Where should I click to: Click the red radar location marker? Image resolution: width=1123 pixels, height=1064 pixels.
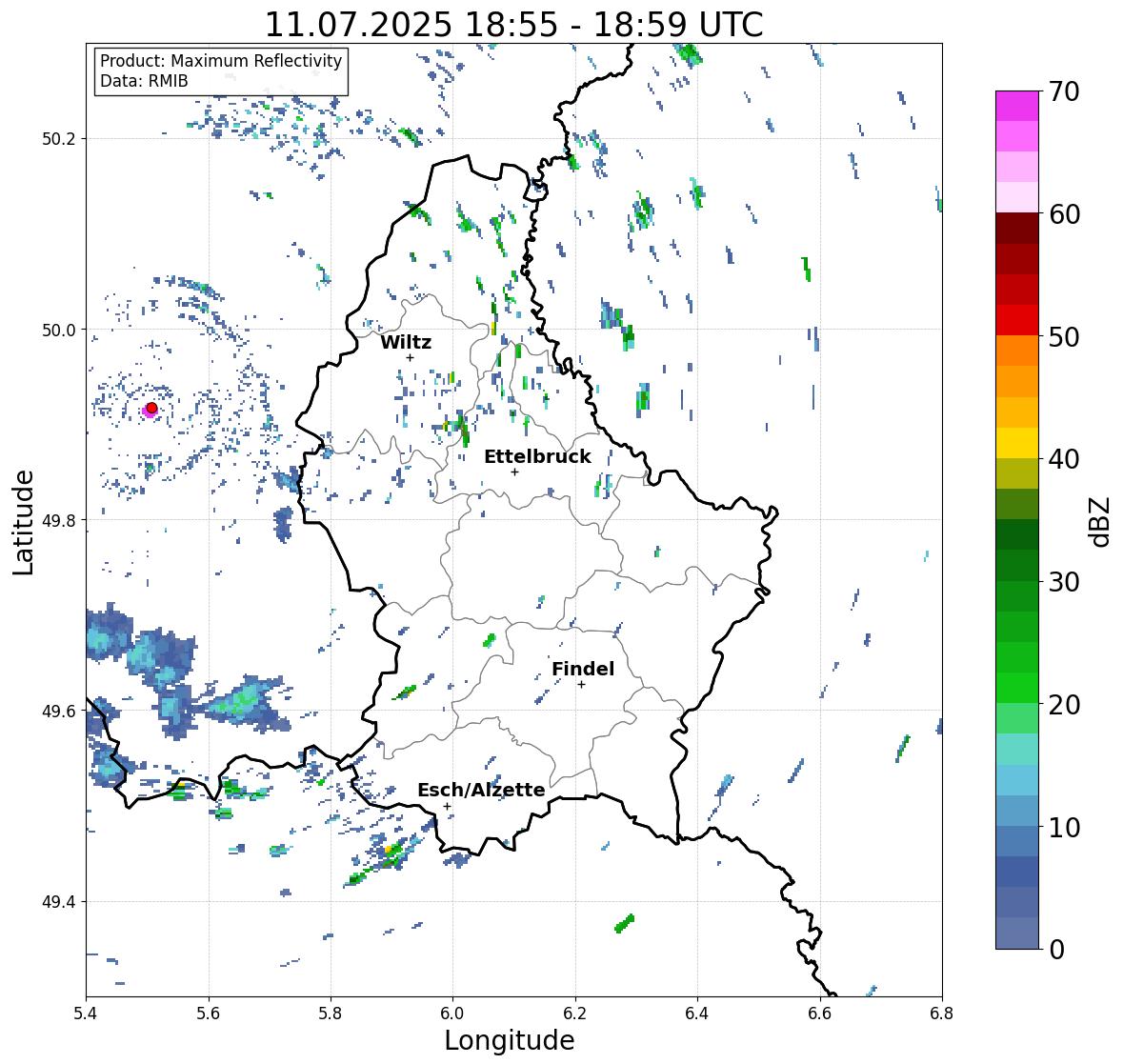pos(151,408)
